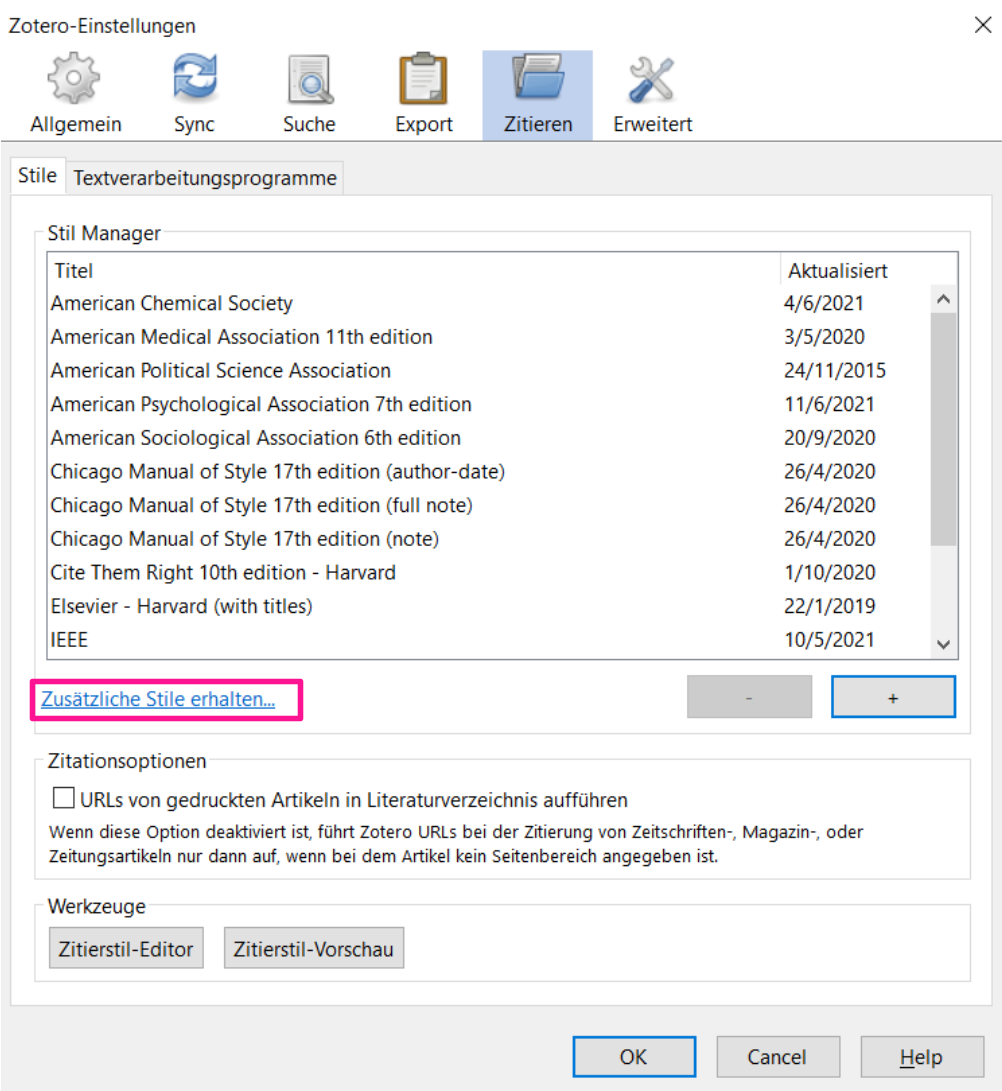Sort styles by the Titel column header
The width and height of the screenshot is (1002, 1091).
point(413,270)
